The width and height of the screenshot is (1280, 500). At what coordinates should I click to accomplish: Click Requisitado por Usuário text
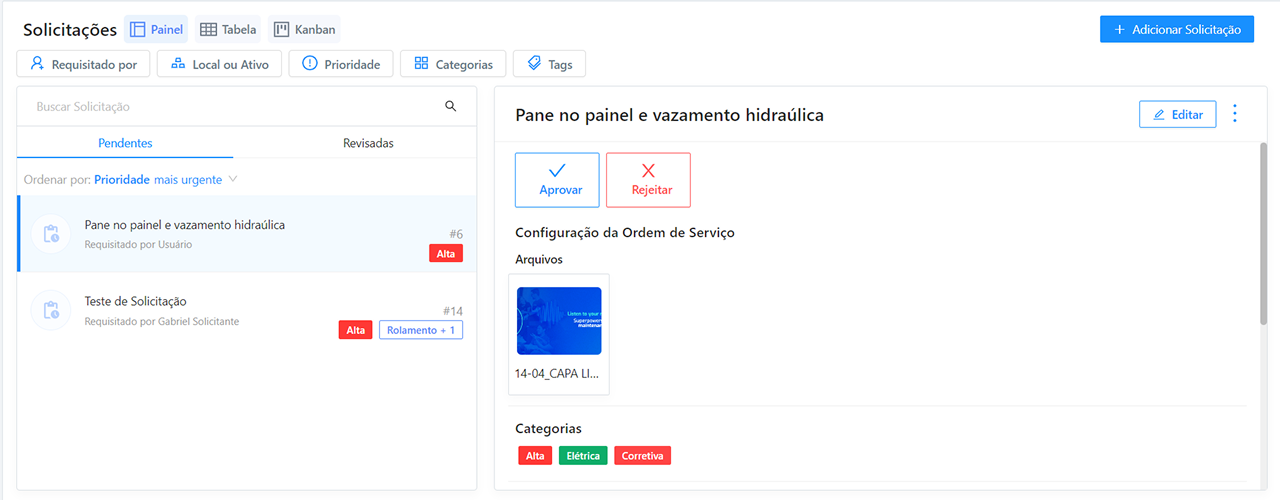138,244
